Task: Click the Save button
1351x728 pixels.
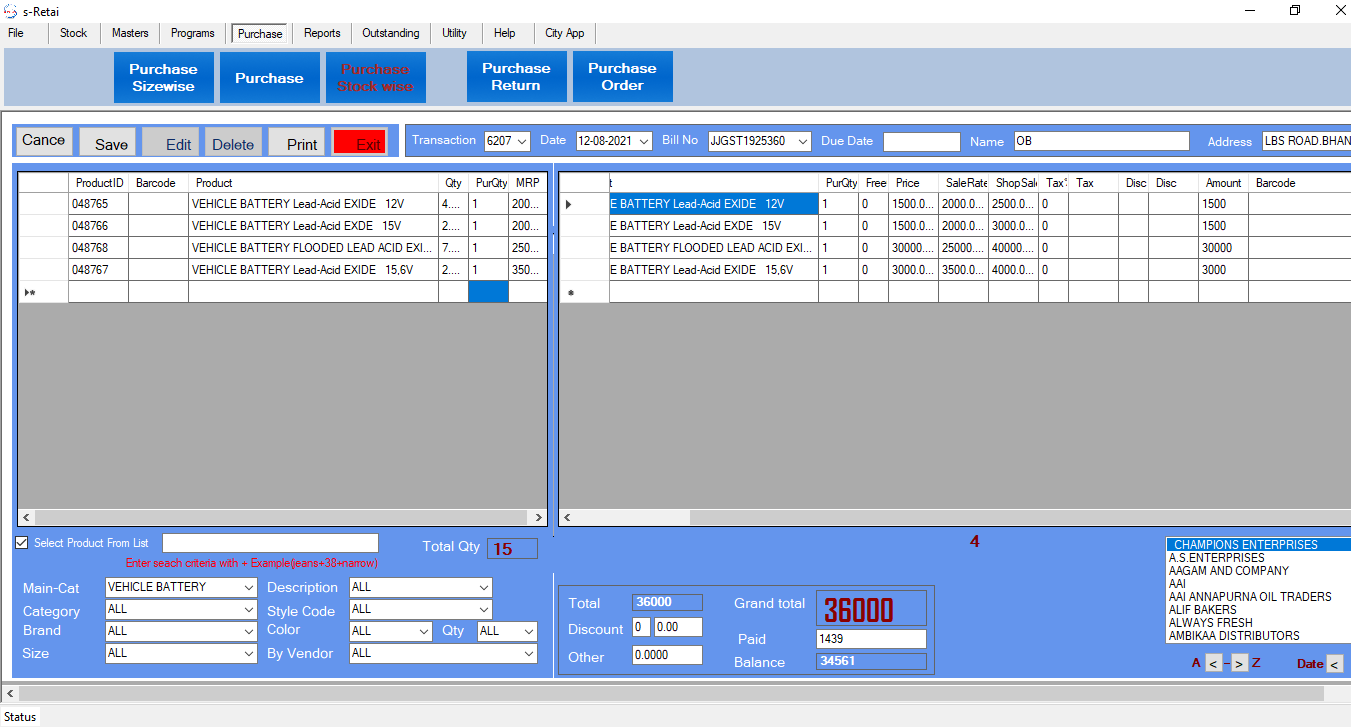Action: pos(110,144)
